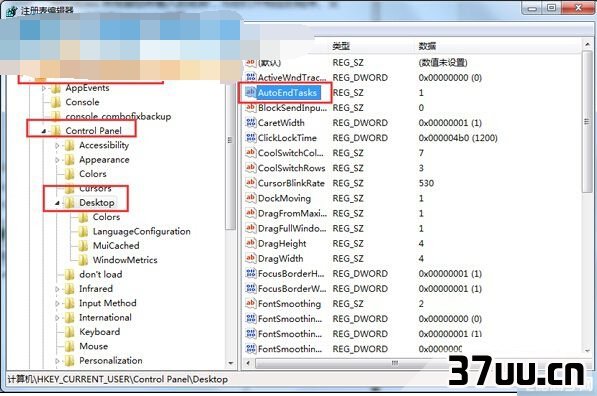597x396 pixels.
Task: Expand the Input Method key
Action: [57, 303]
